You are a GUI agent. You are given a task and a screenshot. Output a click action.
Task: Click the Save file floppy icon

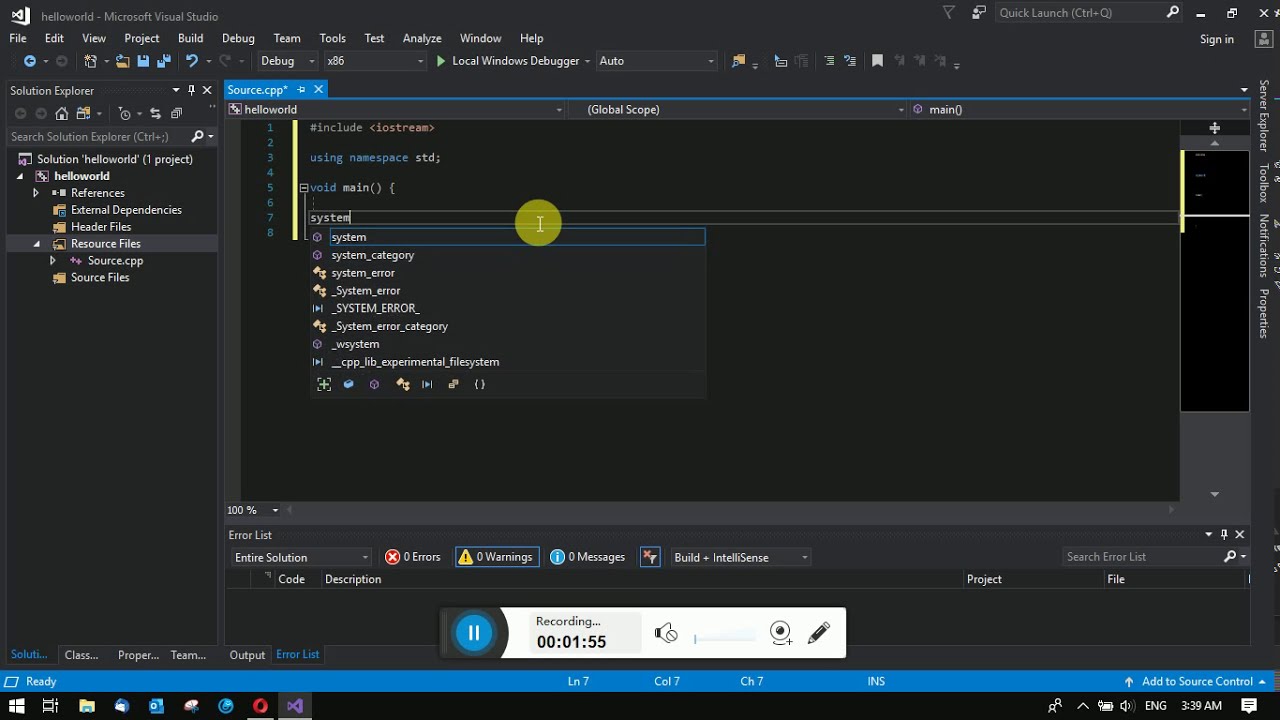click(143, 61)
